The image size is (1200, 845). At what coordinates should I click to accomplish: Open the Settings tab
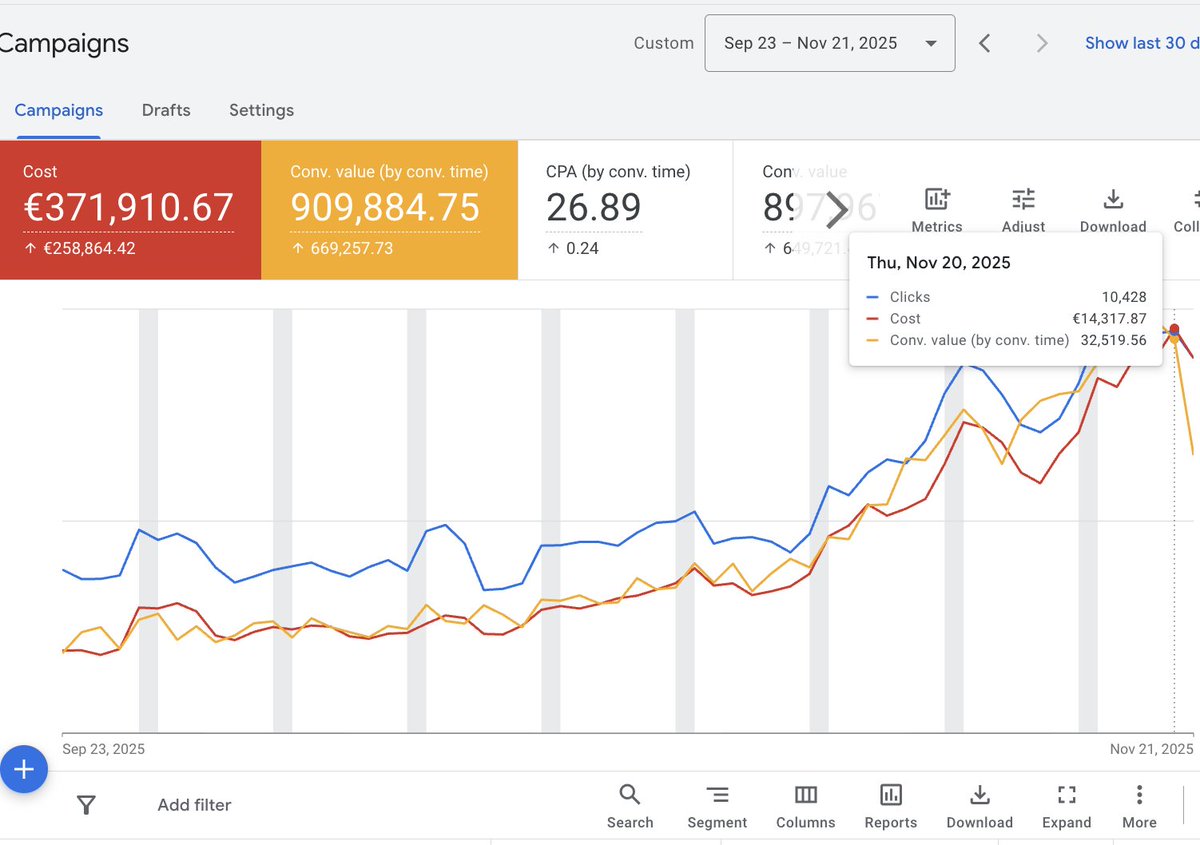pos(261,110)
